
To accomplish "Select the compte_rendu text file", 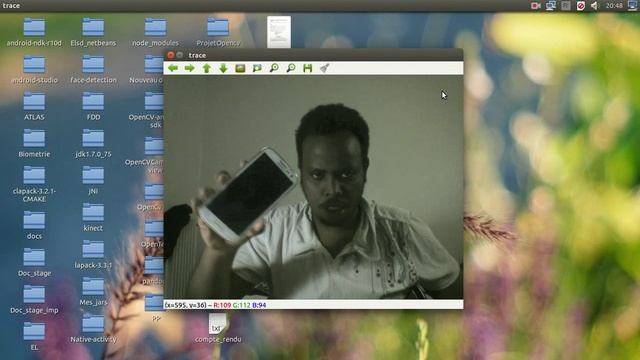I will pyautogui.click(x=218, y=329).
